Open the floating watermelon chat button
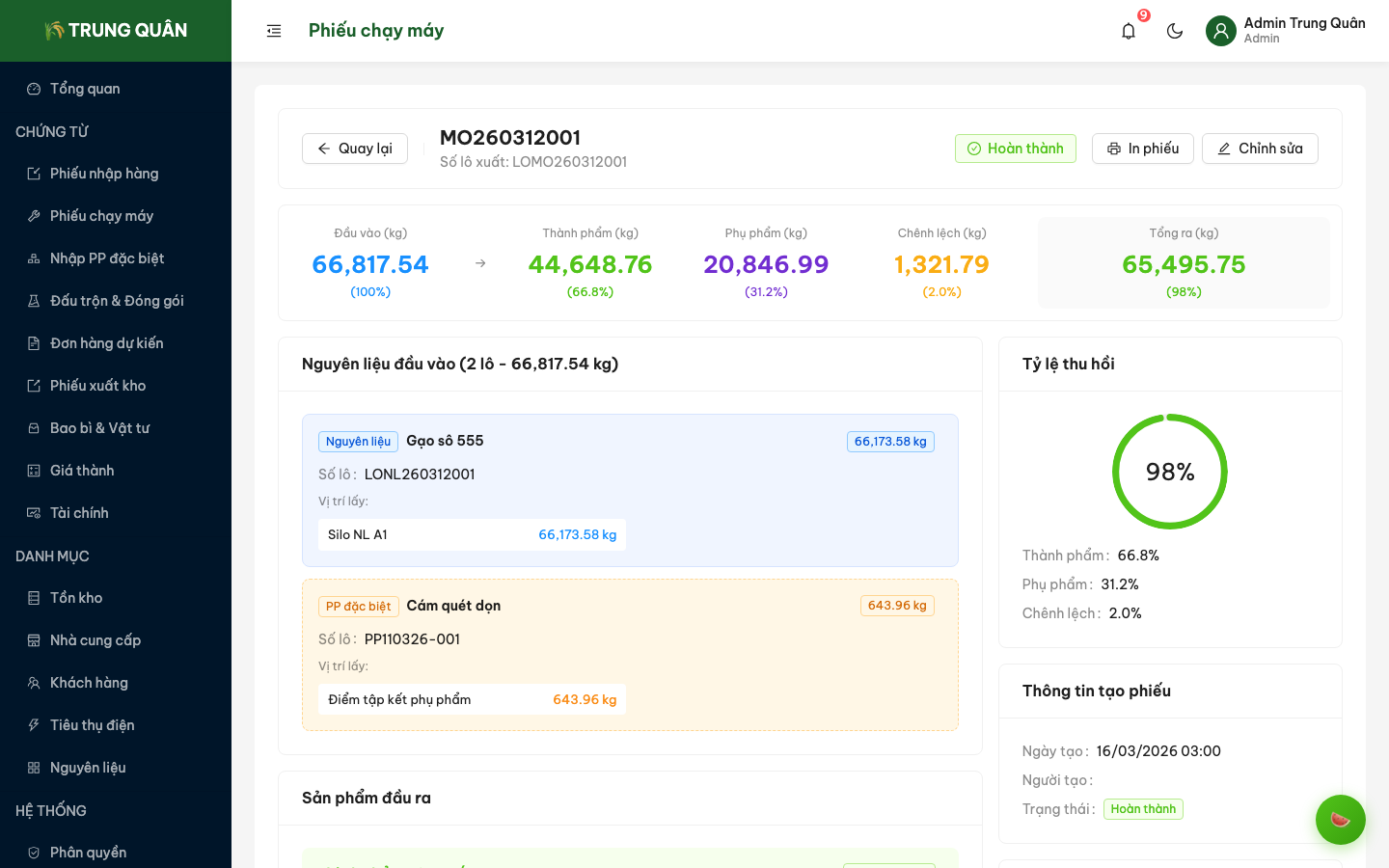The width and height of the screenshot is (1389, 868). coord(1340,820)
